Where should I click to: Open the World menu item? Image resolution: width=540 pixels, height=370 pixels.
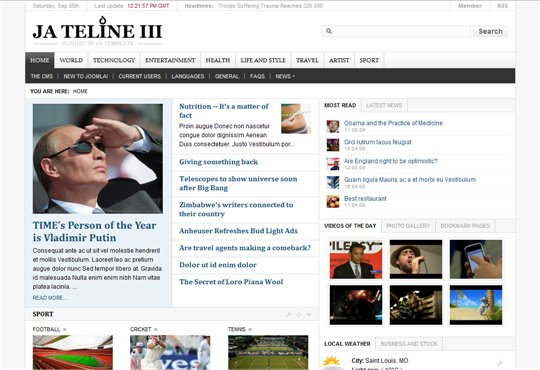pyautogui.click(x=71, y=60)
